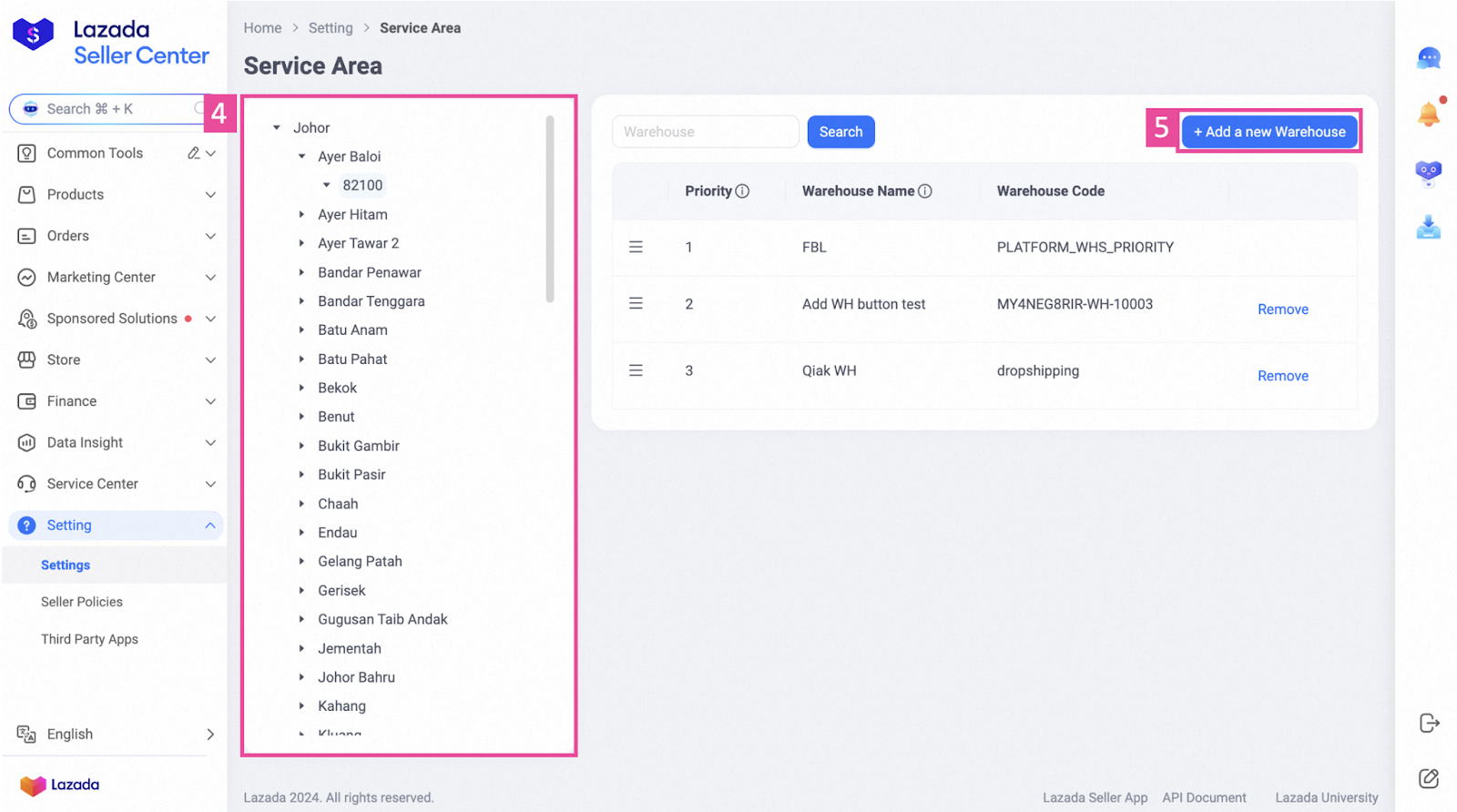Select Seller Policies in the sidebar
1457x812 pixels.
coord(82,602)
